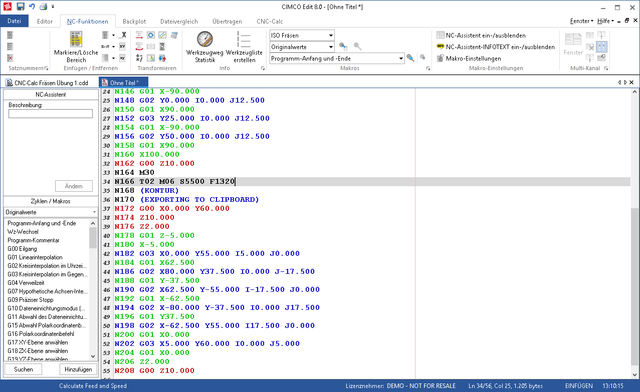This screenshot has height=392, width=640.
Task: Open the CNC-Calc Fräsen Übung 1.cdd document tab
Action: 48,82
